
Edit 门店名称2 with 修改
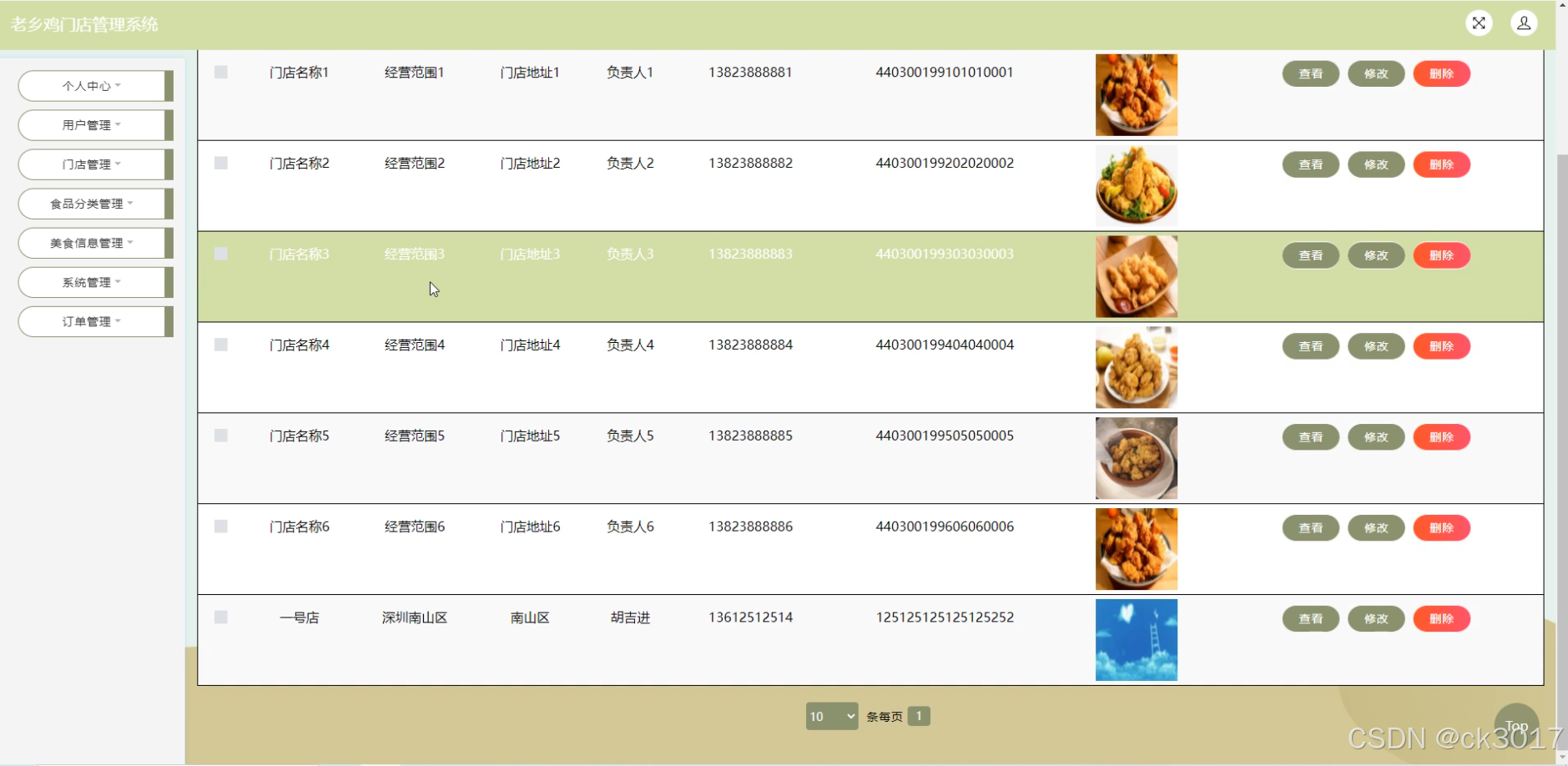point(1376,164)
